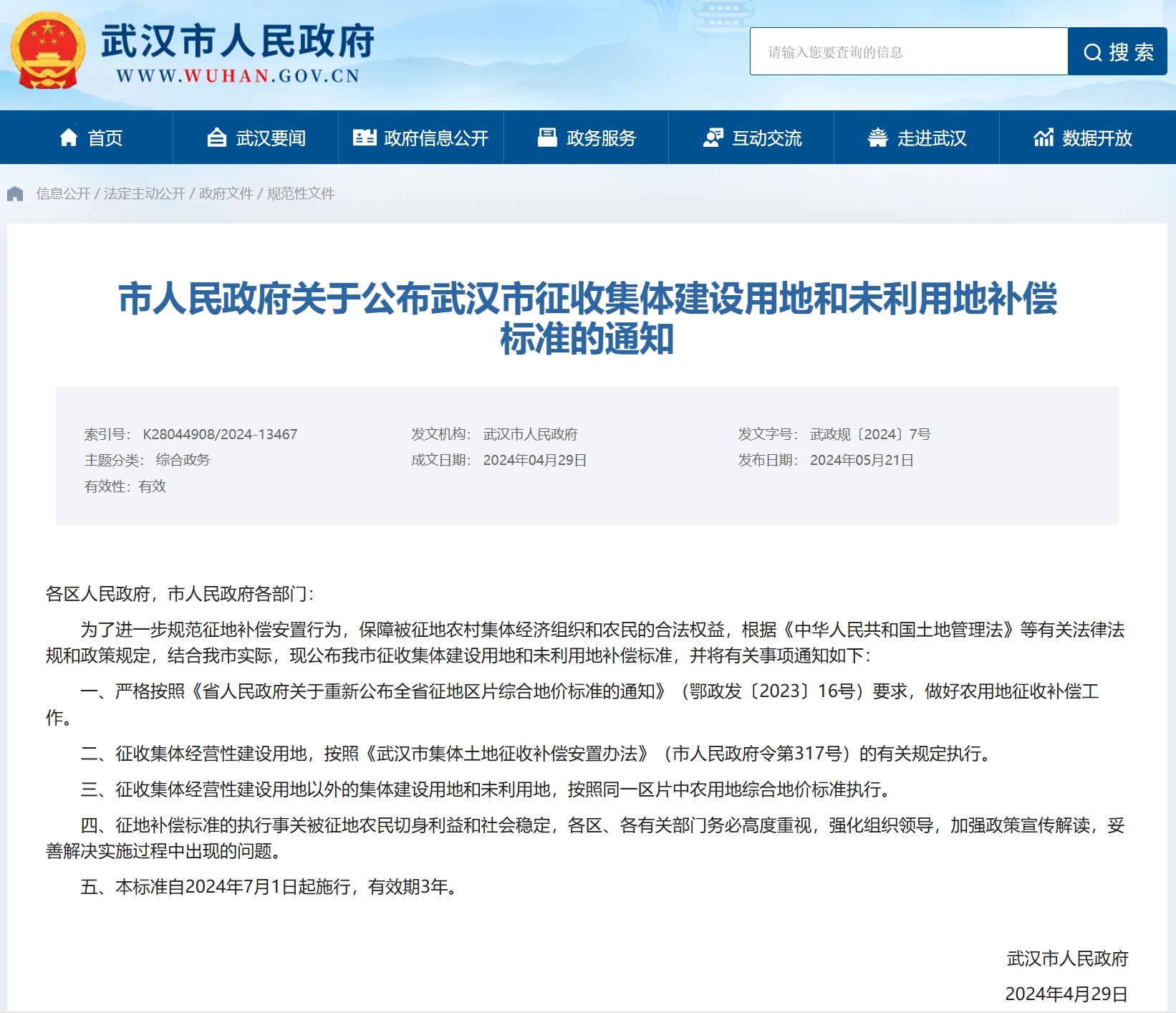The height and width of the screenshot is (1013, 1176).
Task: Click the 武汉要闻 news icon
Action: pos(217,138)
